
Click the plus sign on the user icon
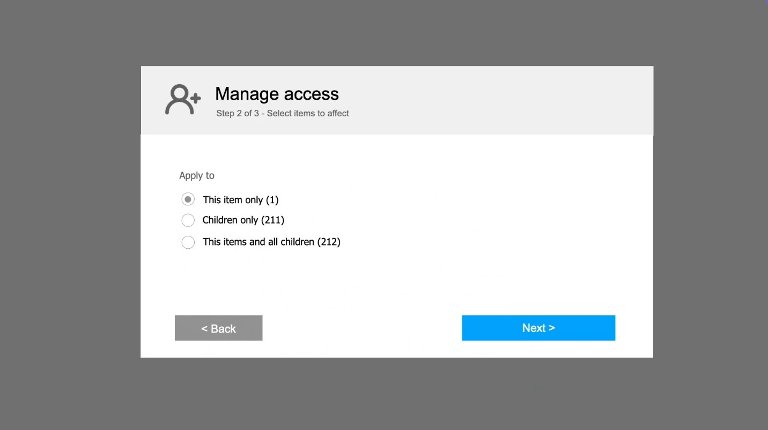[x=195, y=98]
